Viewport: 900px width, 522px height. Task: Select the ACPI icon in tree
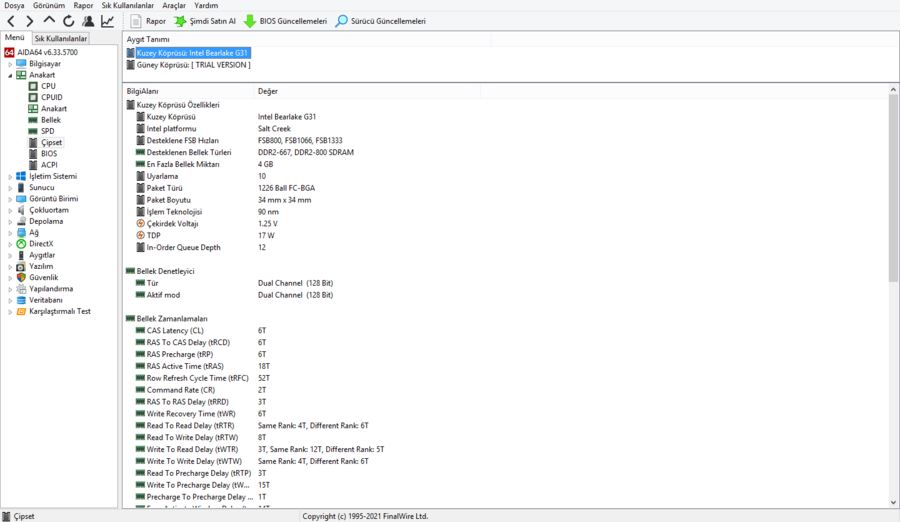point(33,165)
